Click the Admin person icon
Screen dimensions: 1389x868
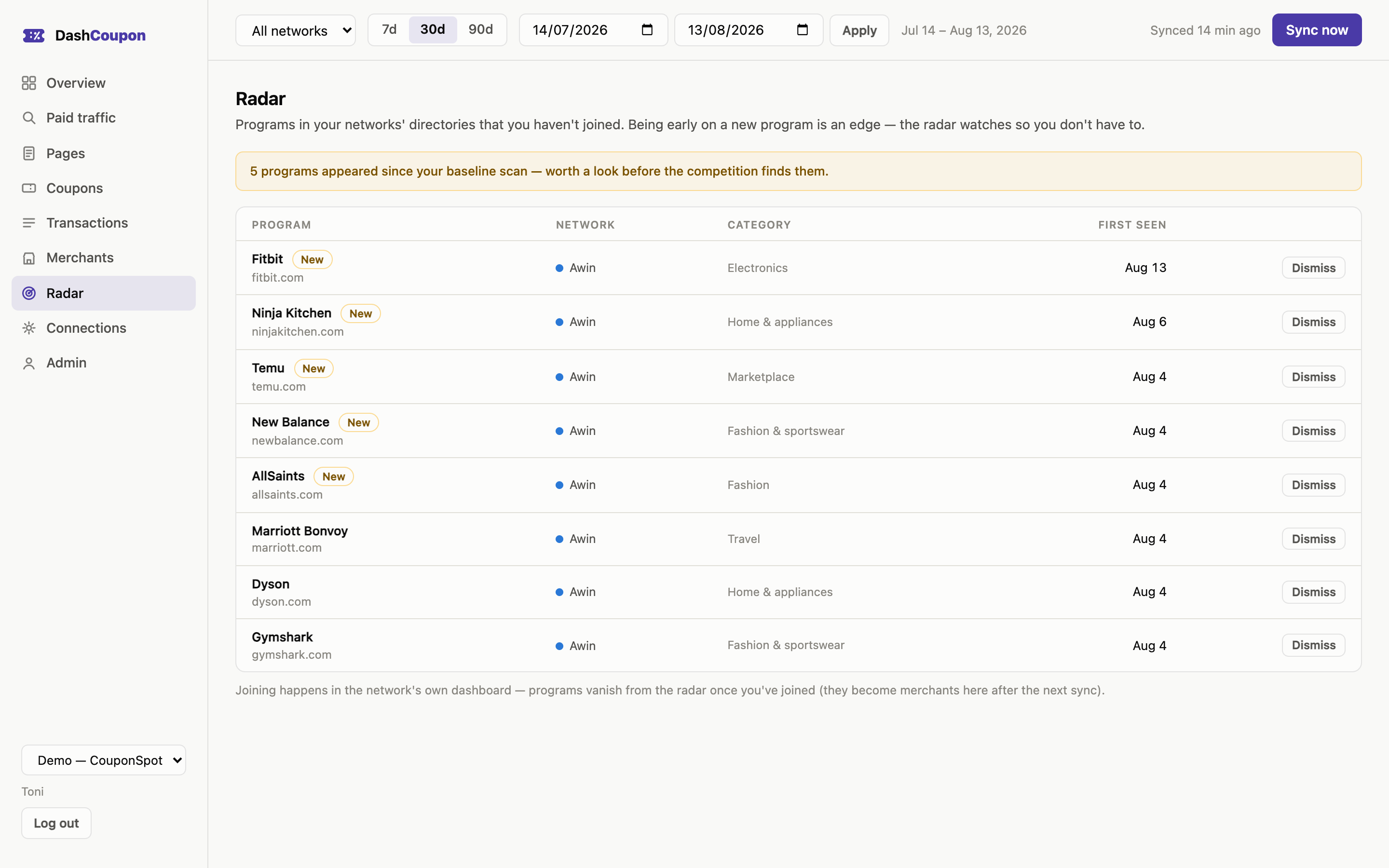point(29,363)
